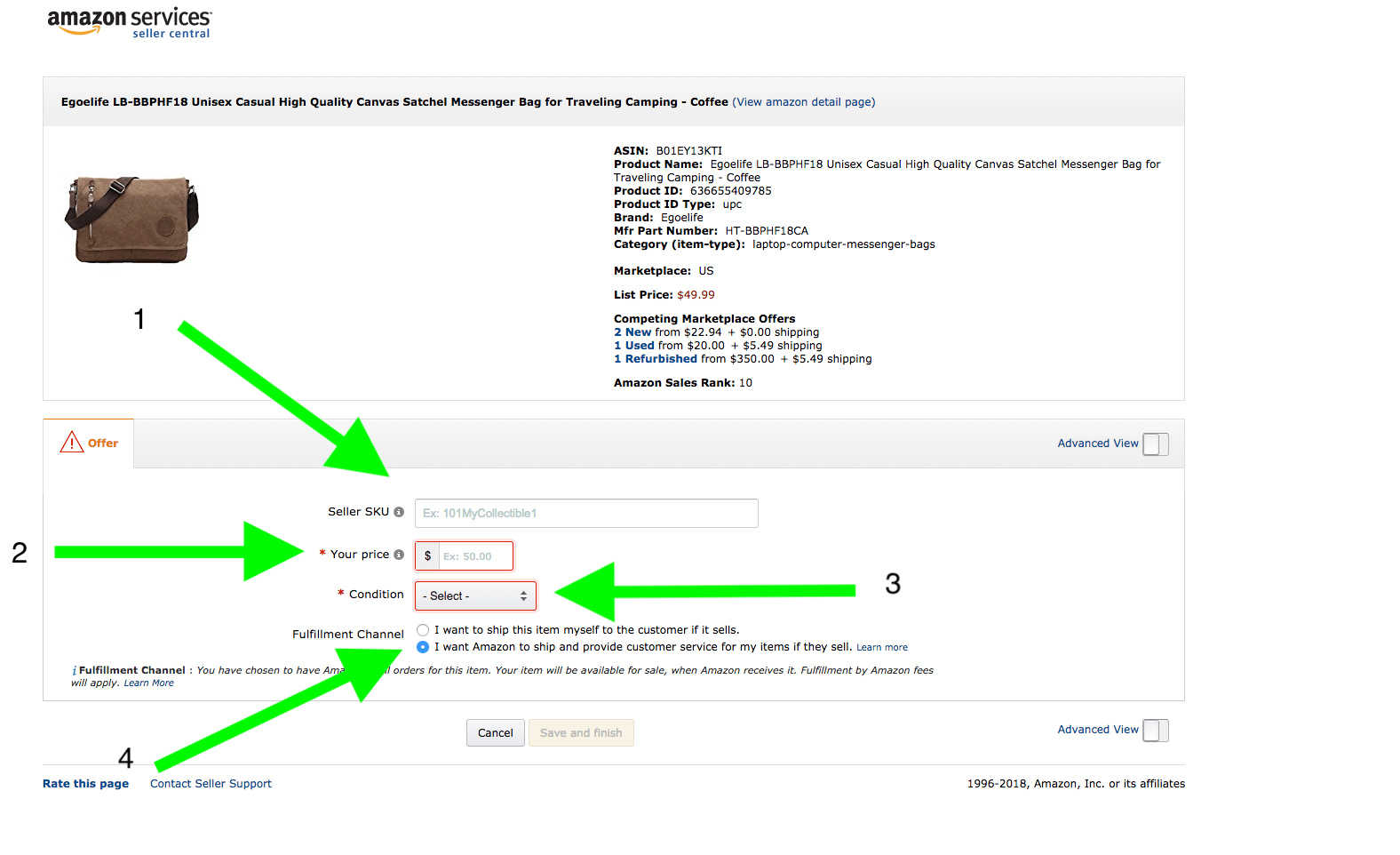Open the Condition Select dropdown
The image size is (1400, 855).
point(475,595)
